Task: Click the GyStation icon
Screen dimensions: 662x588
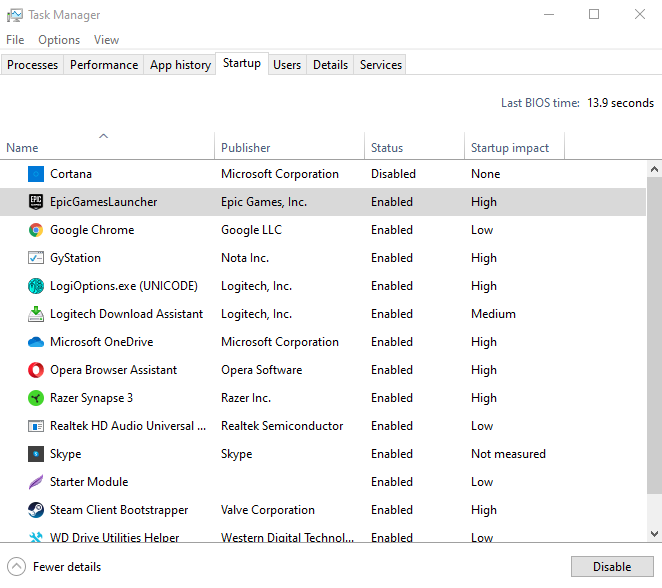Action: coord(36,258)
